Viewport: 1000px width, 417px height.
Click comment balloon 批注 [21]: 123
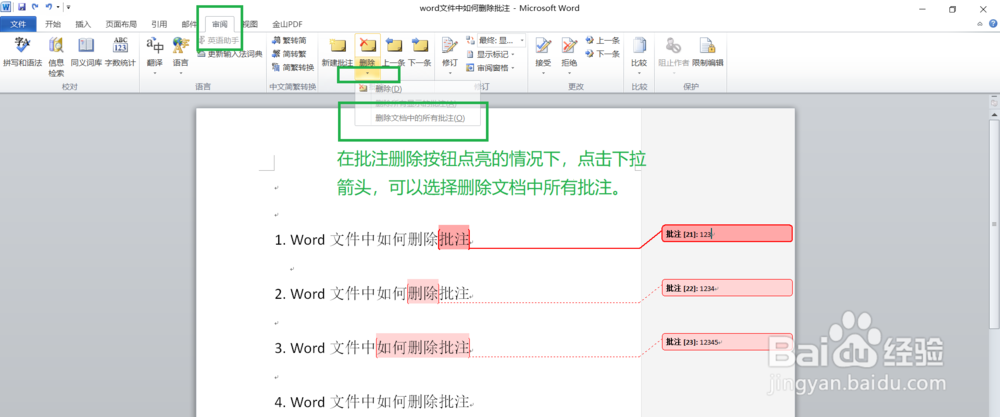pos(727,233)
